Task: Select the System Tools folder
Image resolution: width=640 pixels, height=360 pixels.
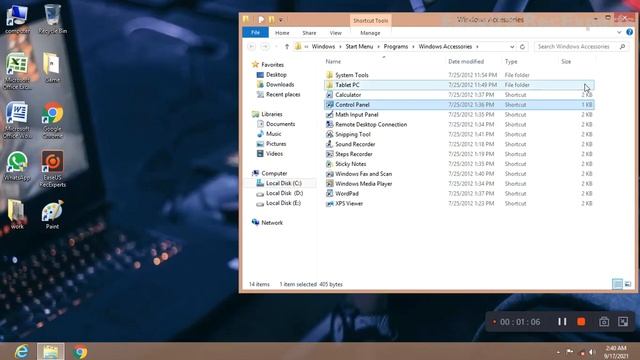Action: click(459, 75)
